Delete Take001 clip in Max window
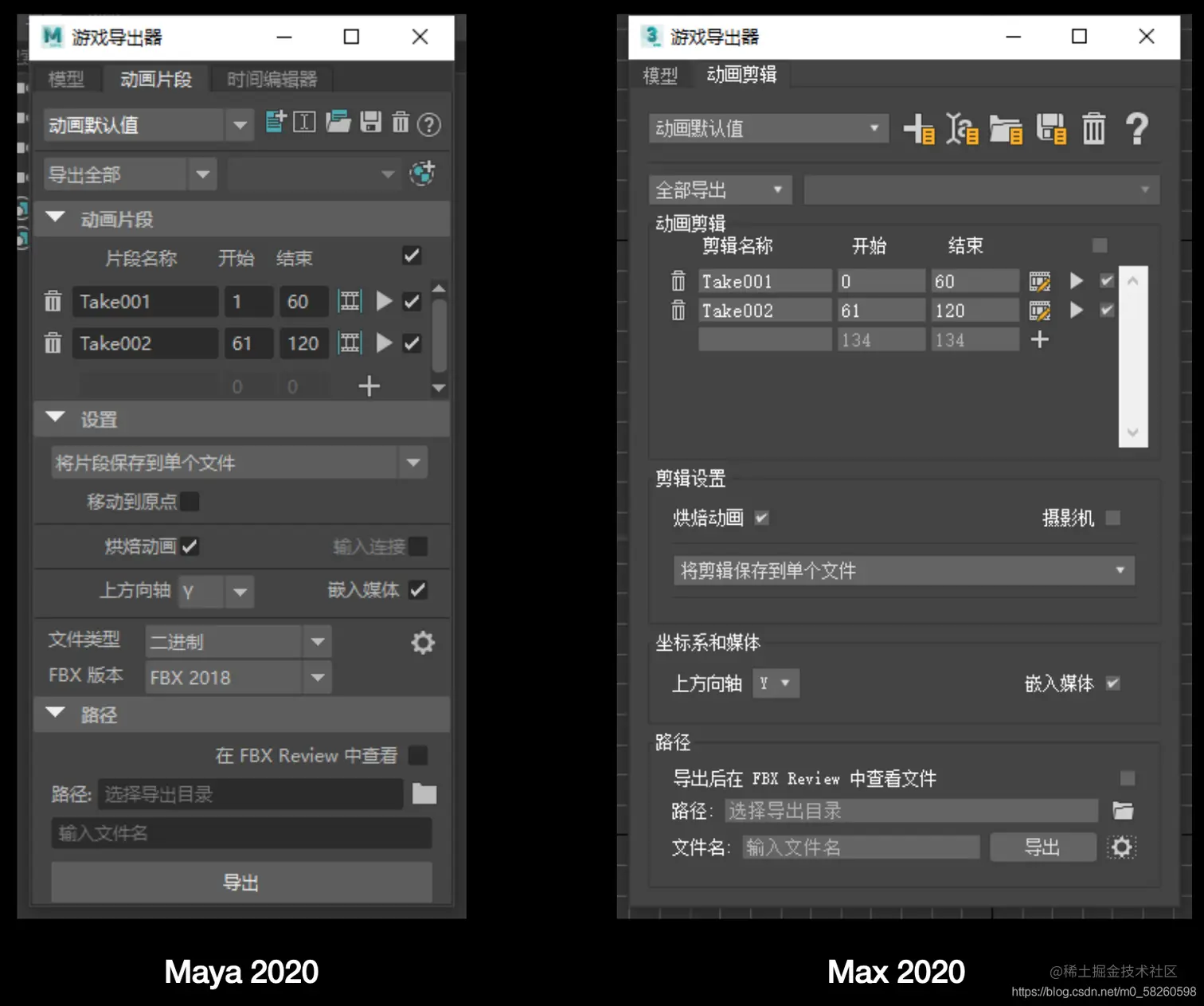The width and height of the screenshot is (1204, 1006). pos(678,280)
